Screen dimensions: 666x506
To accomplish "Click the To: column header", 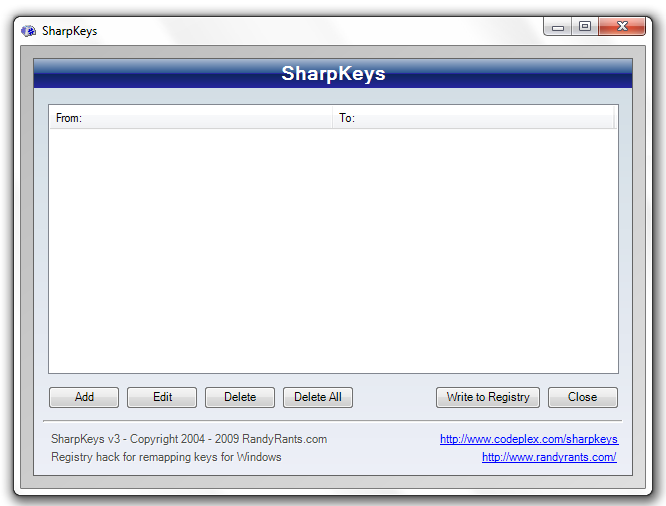I will (473, 118).
